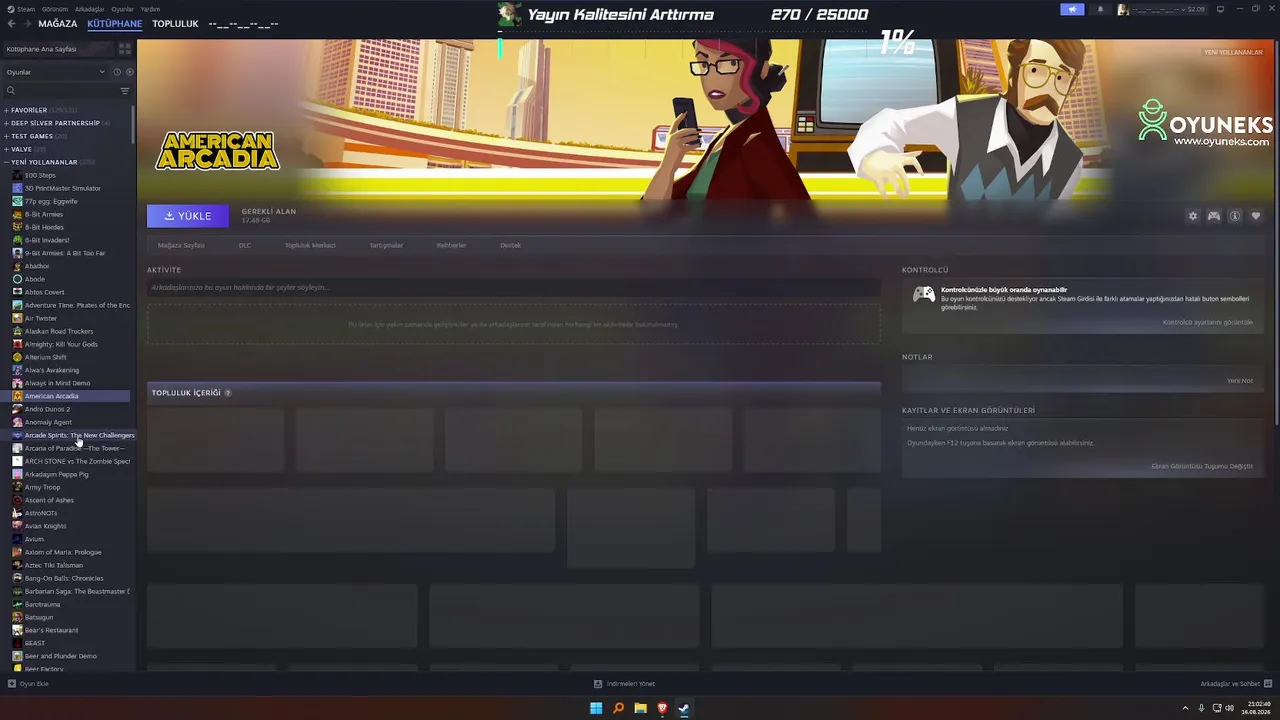Click Ekran Görüntüsü Tuşunu Değiştir
The image size is (1280, 720).
pyautogui.click(x=1202, y=466)
